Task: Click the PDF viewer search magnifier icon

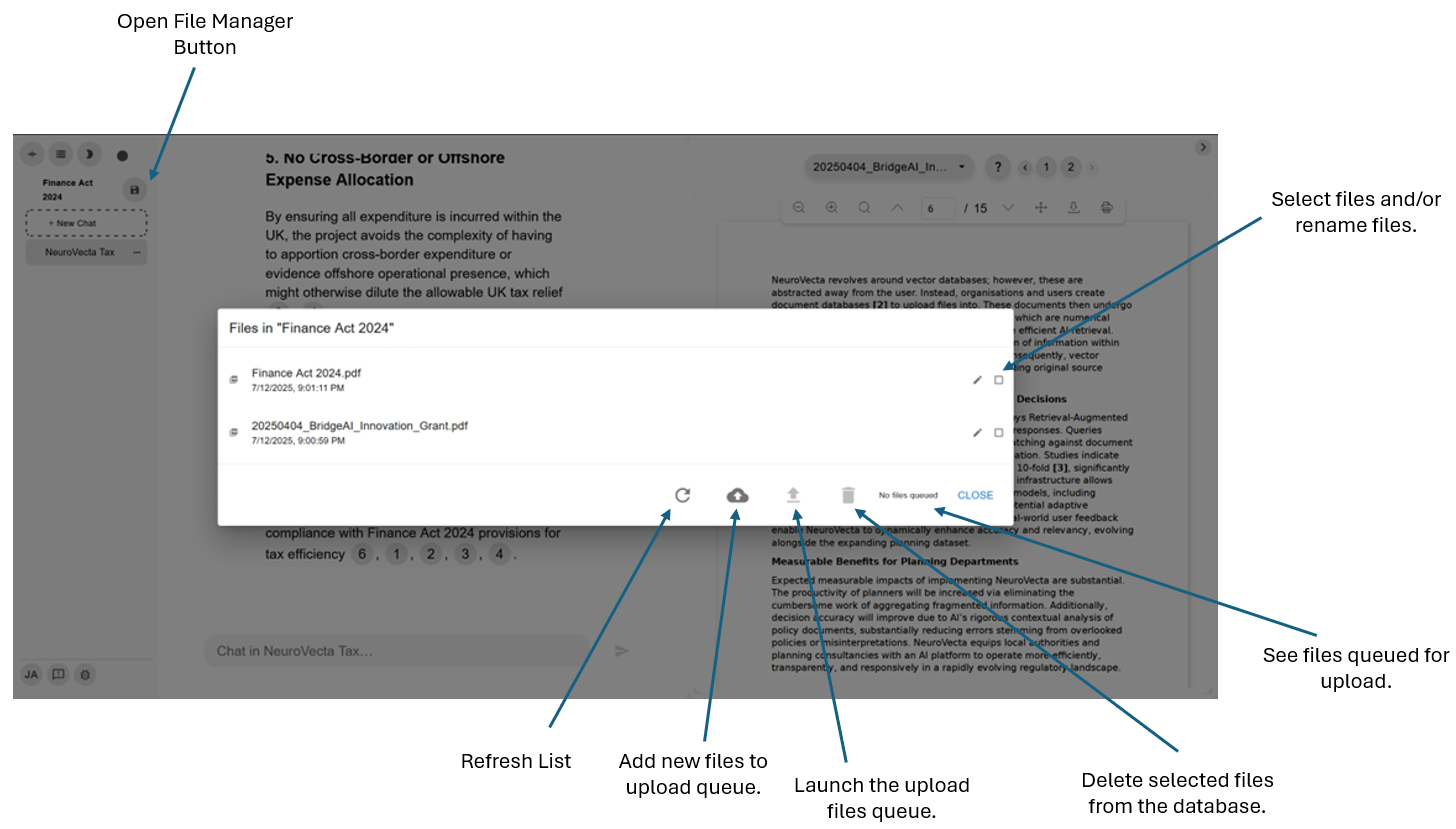Action: click(x=864, y=208)
